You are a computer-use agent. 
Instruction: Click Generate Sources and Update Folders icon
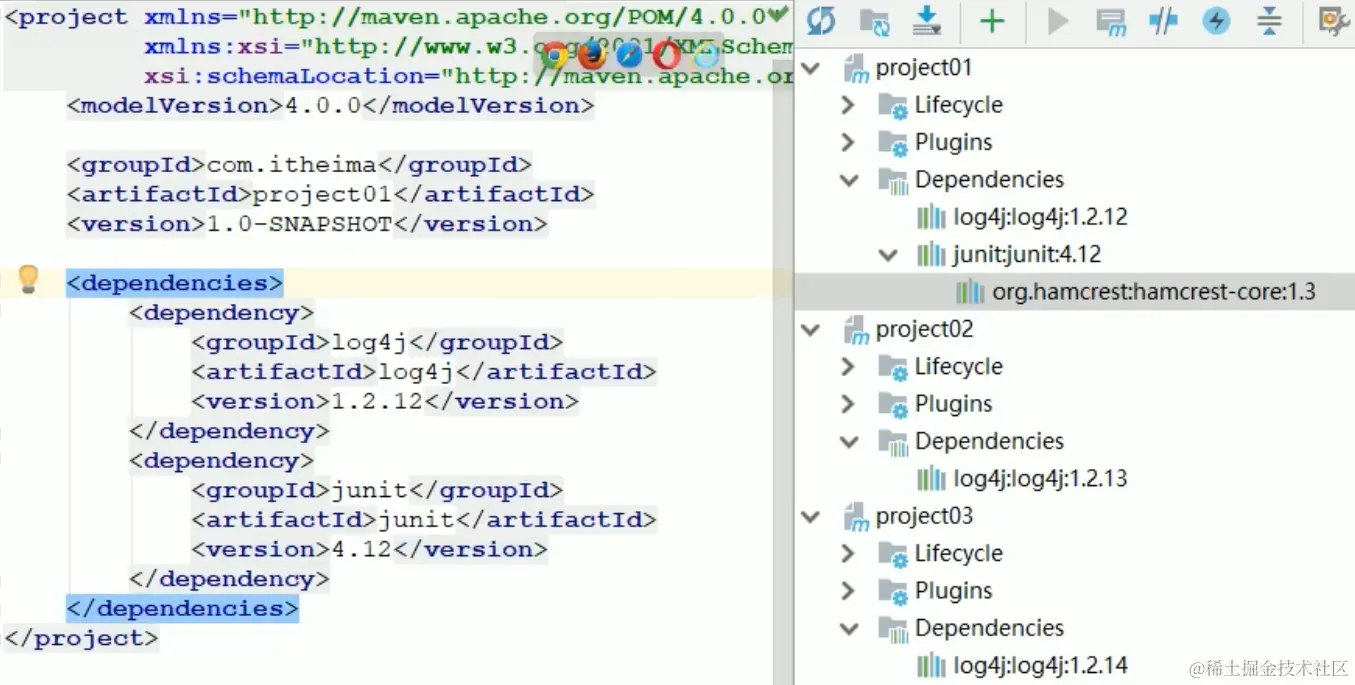coord(874,21)
